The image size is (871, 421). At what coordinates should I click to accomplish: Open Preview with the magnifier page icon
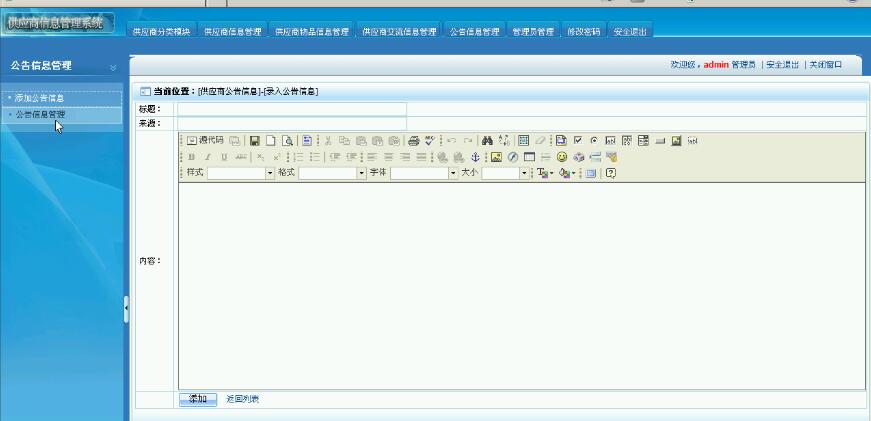tap(287, 141)
